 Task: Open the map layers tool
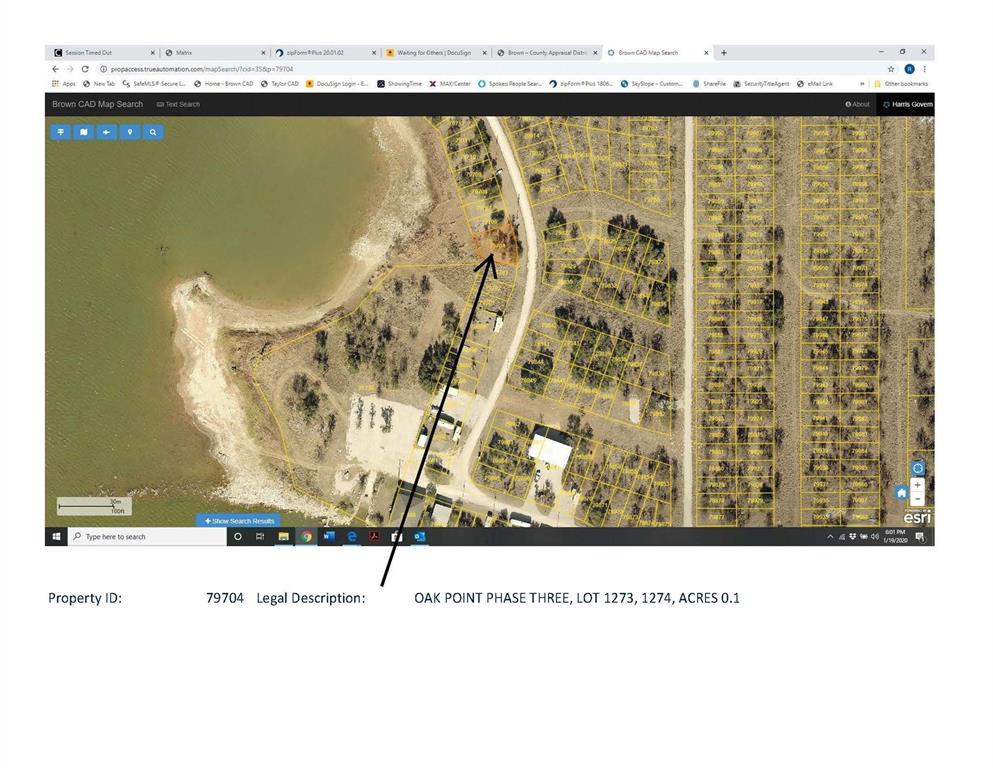(x=60, y=132)
